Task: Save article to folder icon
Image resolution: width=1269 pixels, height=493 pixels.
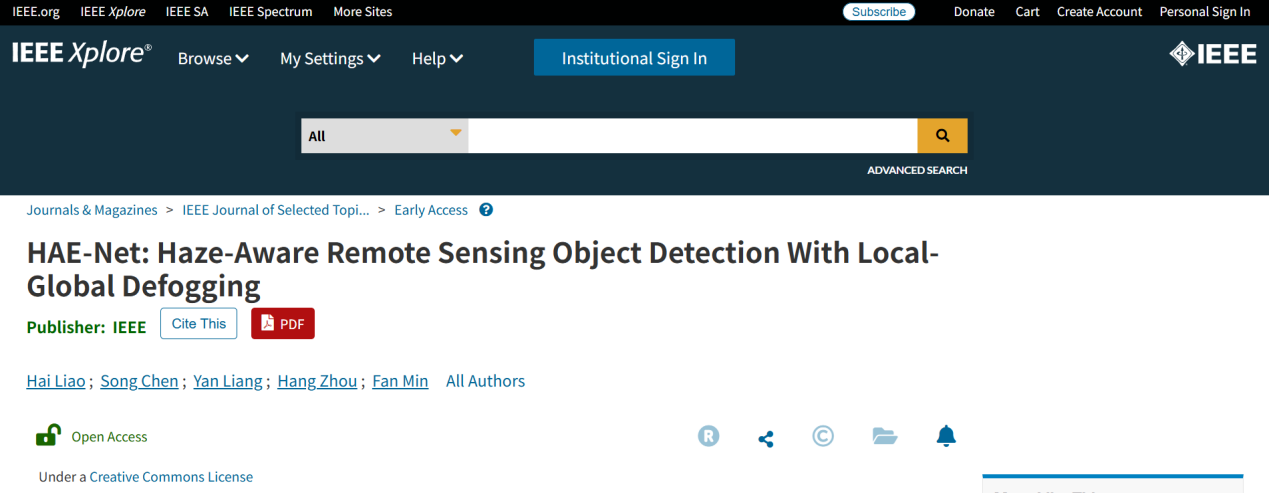Action: click(x=884, y=436)
